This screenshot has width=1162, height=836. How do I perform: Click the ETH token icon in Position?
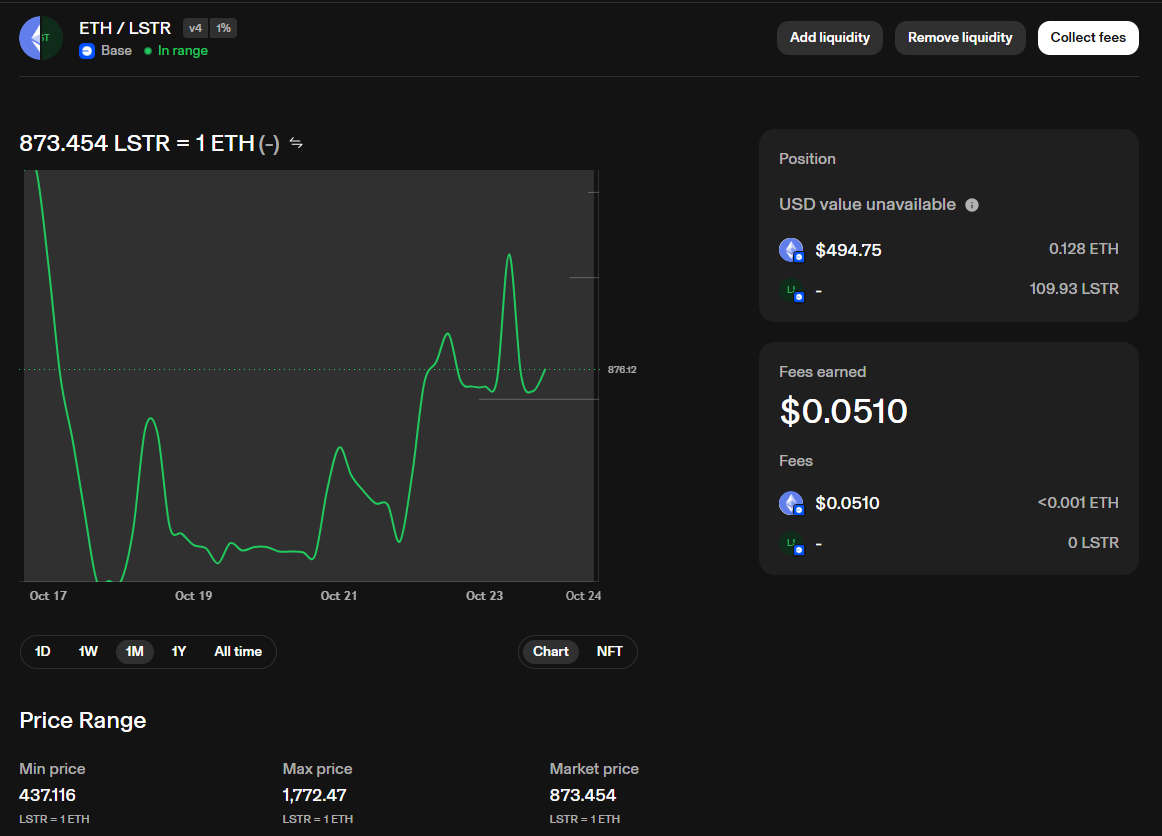(x=791, y=250)
